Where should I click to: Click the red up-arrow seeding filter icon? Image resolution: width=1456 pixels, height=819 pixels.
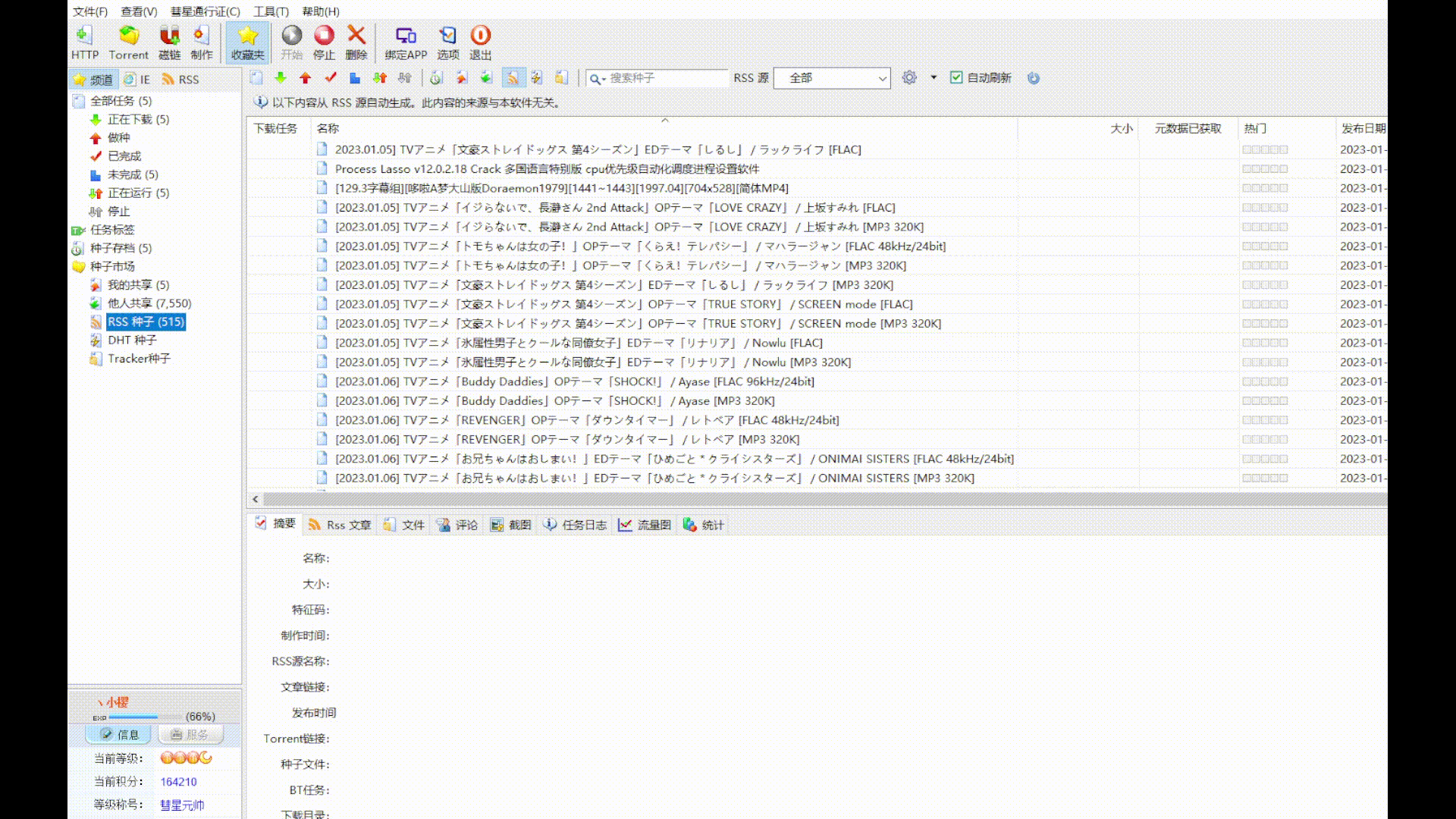click(x=306, y=77)
